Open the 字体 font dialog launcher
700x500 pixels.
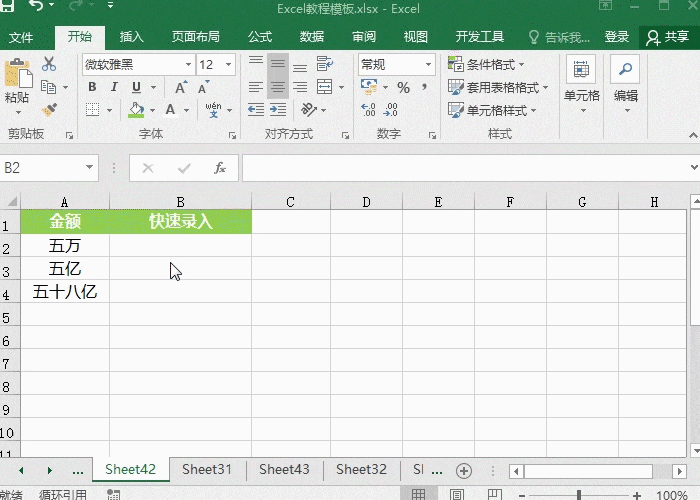pyautogui.click(x=233, y=135)
